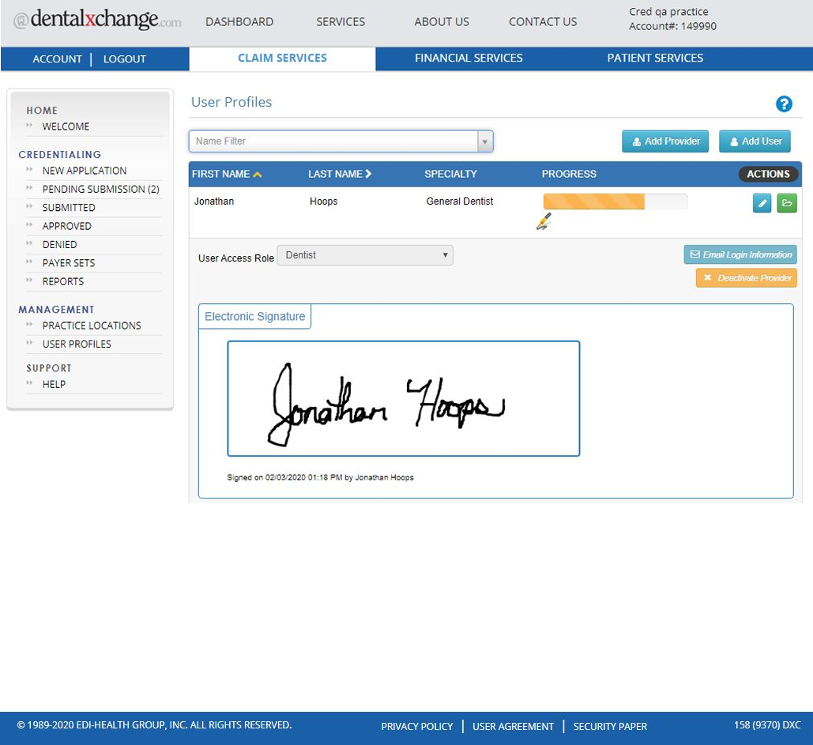
Task: Click the handwritten signature box
Action: (x=403, y=398)
